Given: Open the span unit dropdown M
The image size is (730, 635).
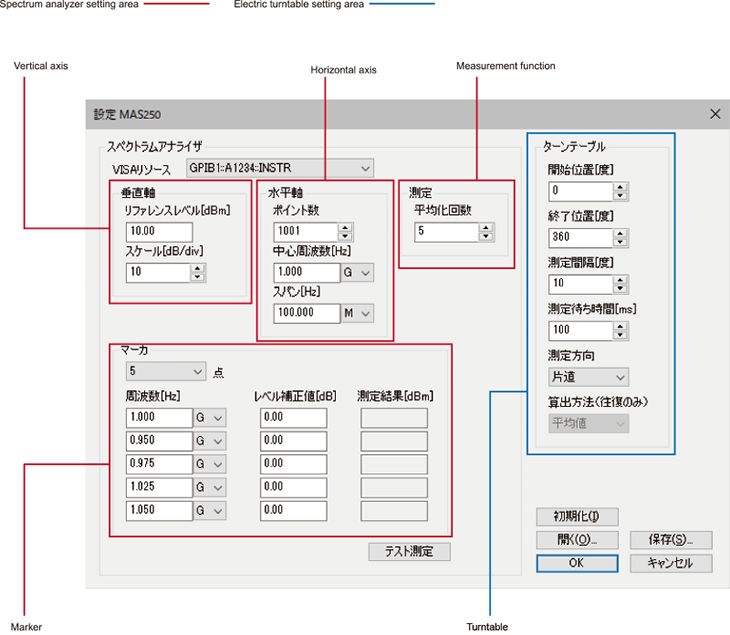Looking at the screenshot, I should click(358, 313).
